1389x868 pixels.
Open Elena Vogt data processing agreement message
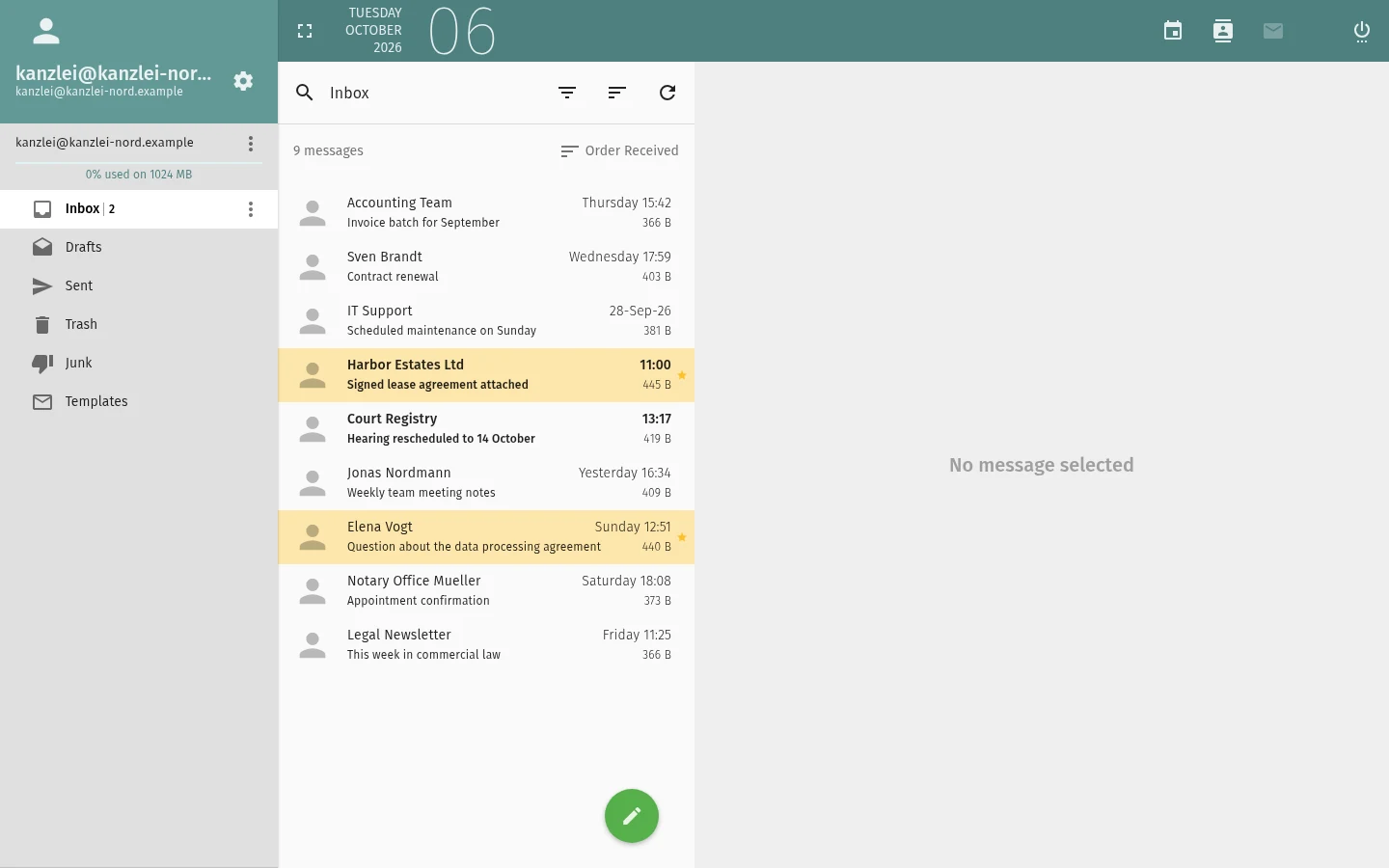click(486, 537)
